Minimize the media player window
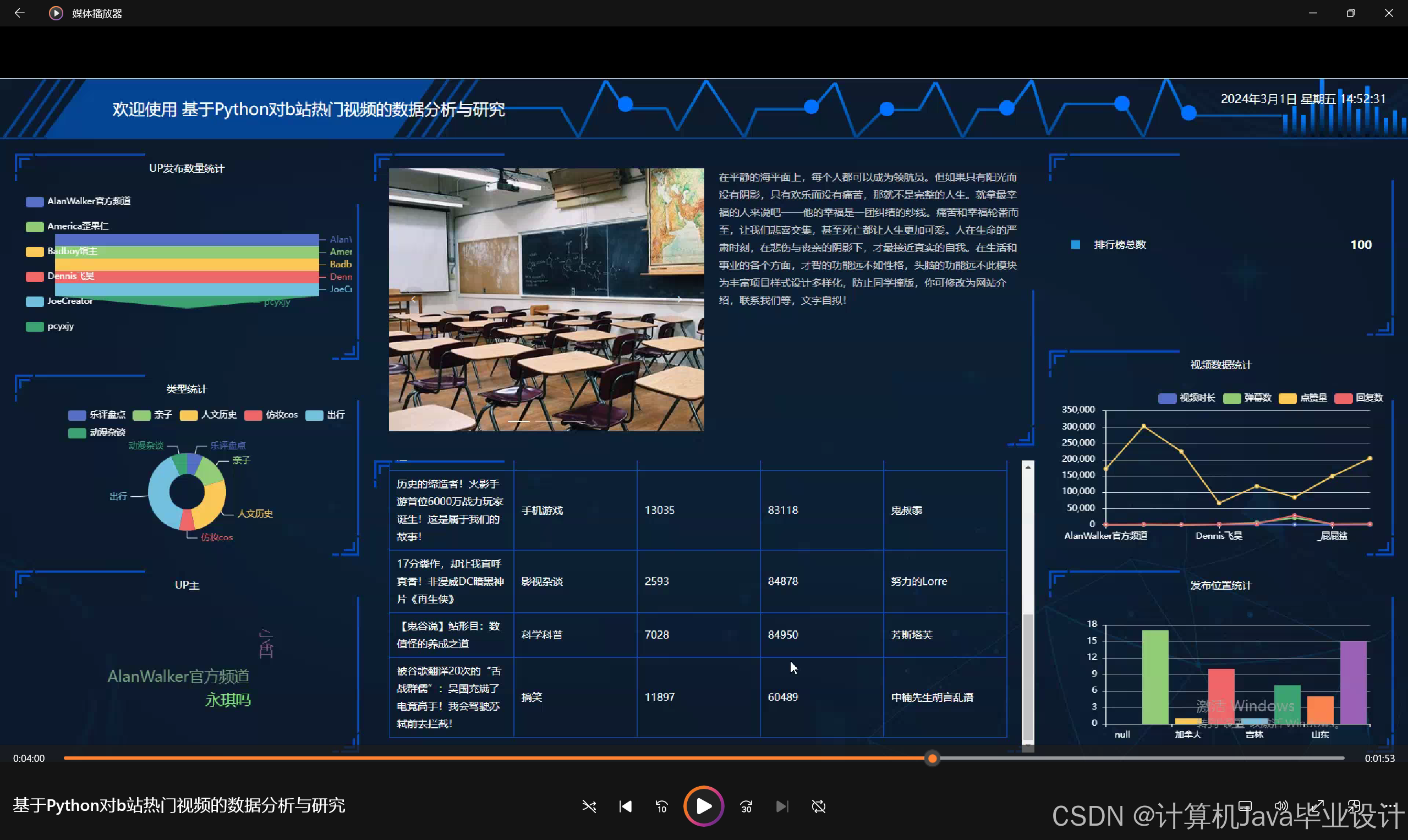This screenshot has width=1408, height=840. click(1313, 13)
